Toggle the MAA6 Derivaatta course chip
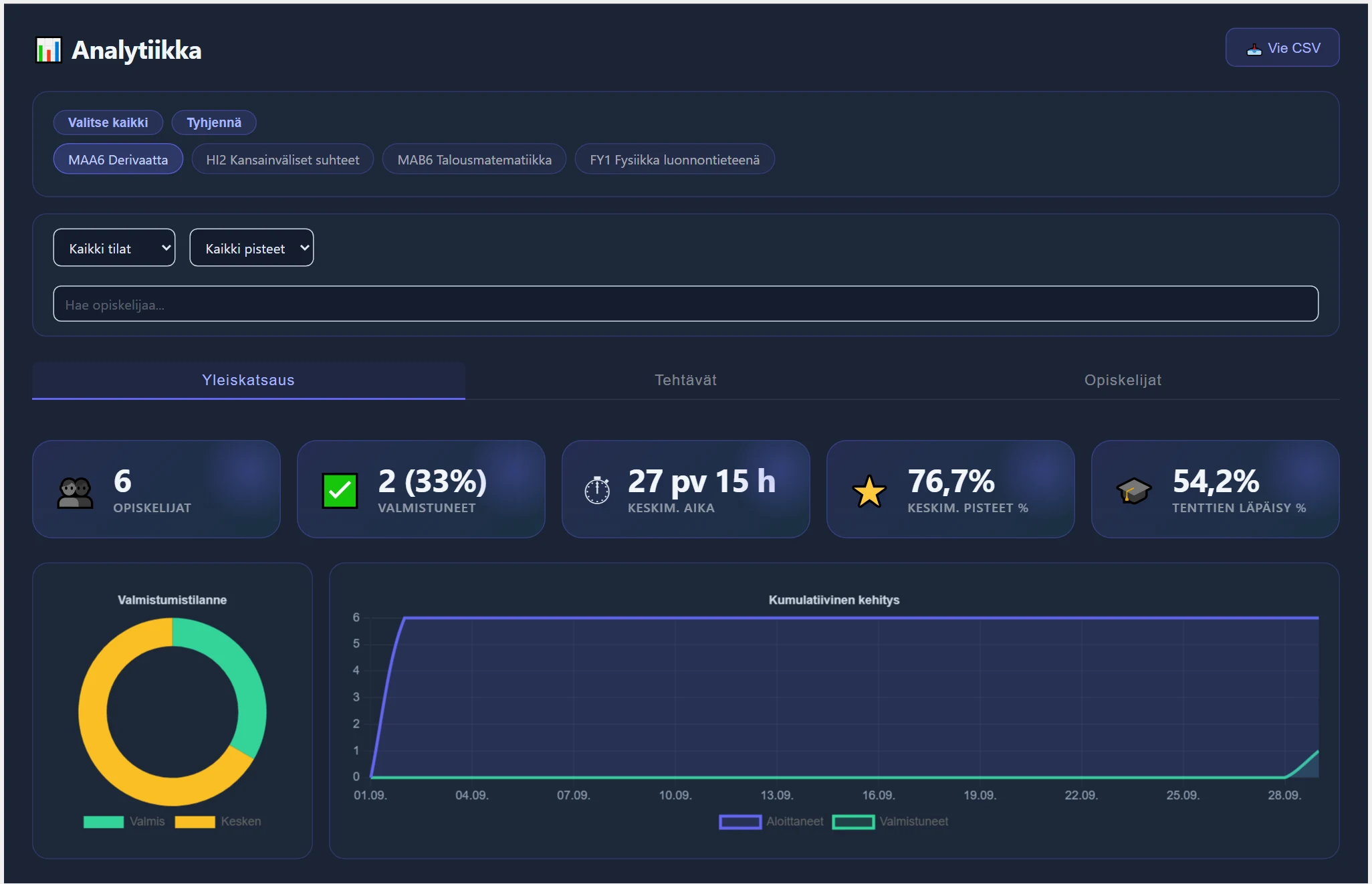The image size is (1372, 884). [118, 159]
